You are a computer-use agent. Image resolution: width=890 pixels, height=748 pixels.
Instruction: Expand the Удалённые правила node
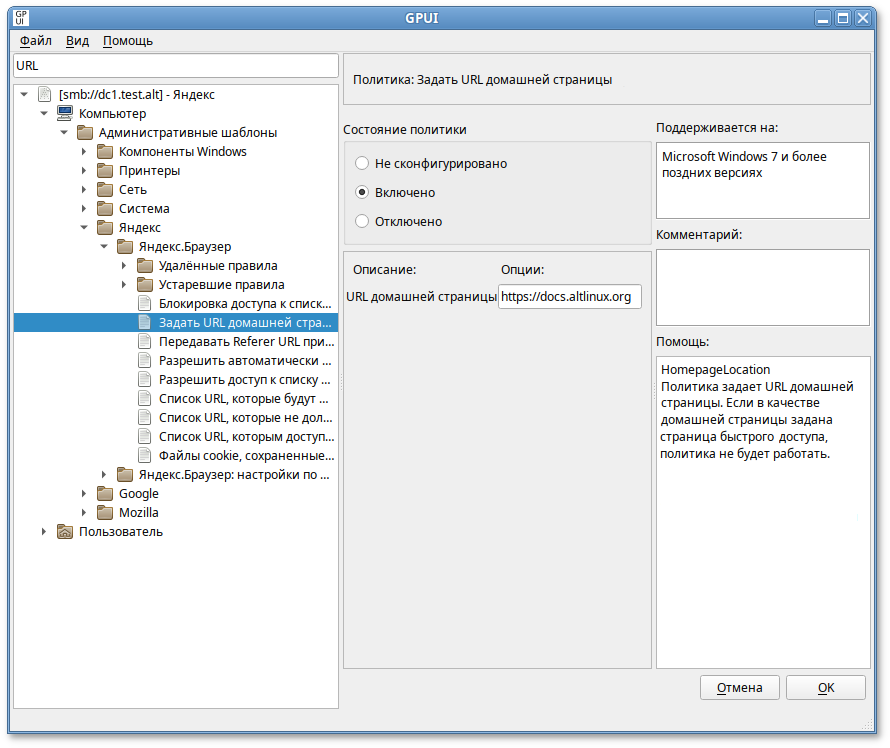(x=124, y=266)
